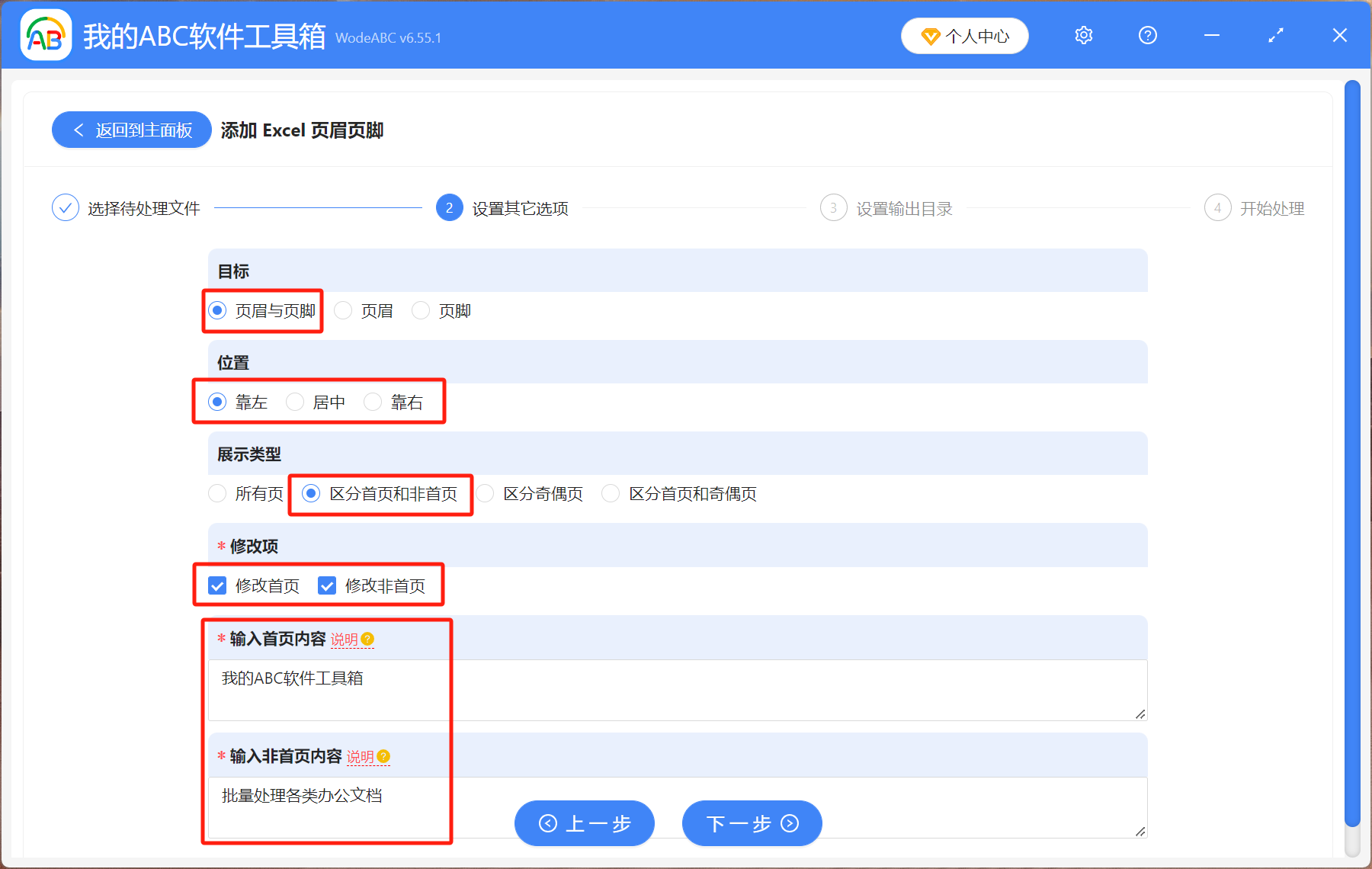Open the settings gear in the title bar
This screenshot has height=869, width=1372.
pos(1083,35)
